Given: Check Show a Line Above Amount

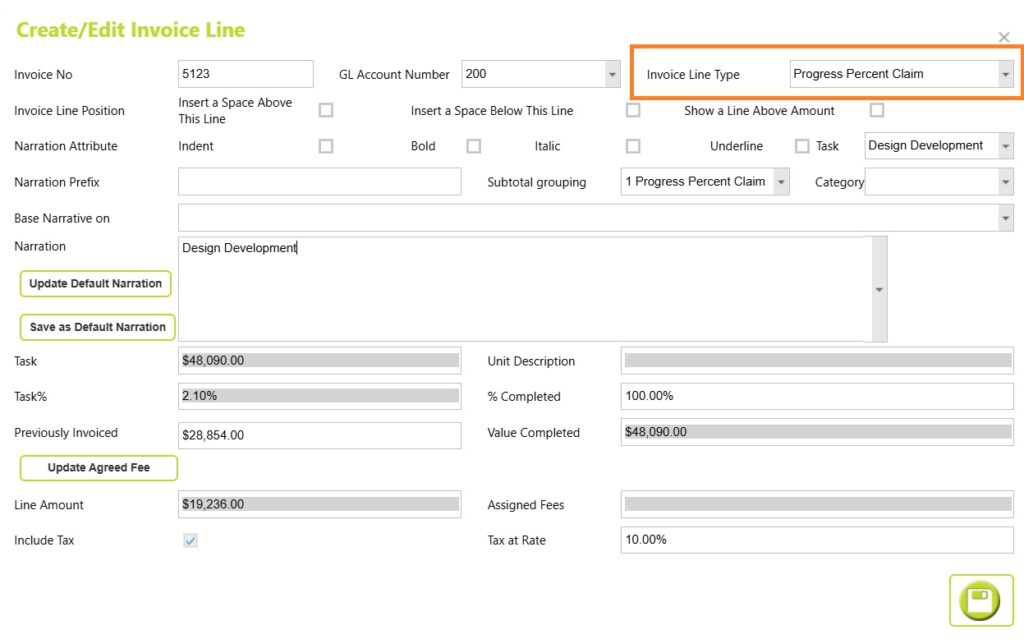Looking at the screenshot, I should (877, 110).
